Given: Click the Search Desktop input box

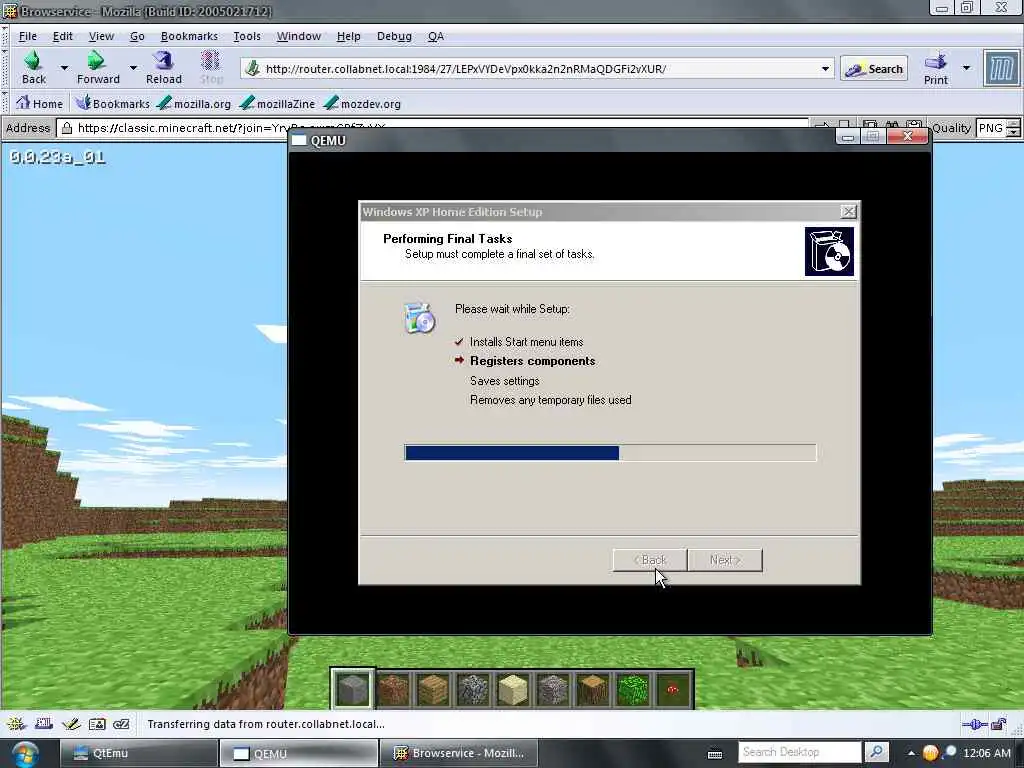Looking at the screenshot, I should (800, 752).
